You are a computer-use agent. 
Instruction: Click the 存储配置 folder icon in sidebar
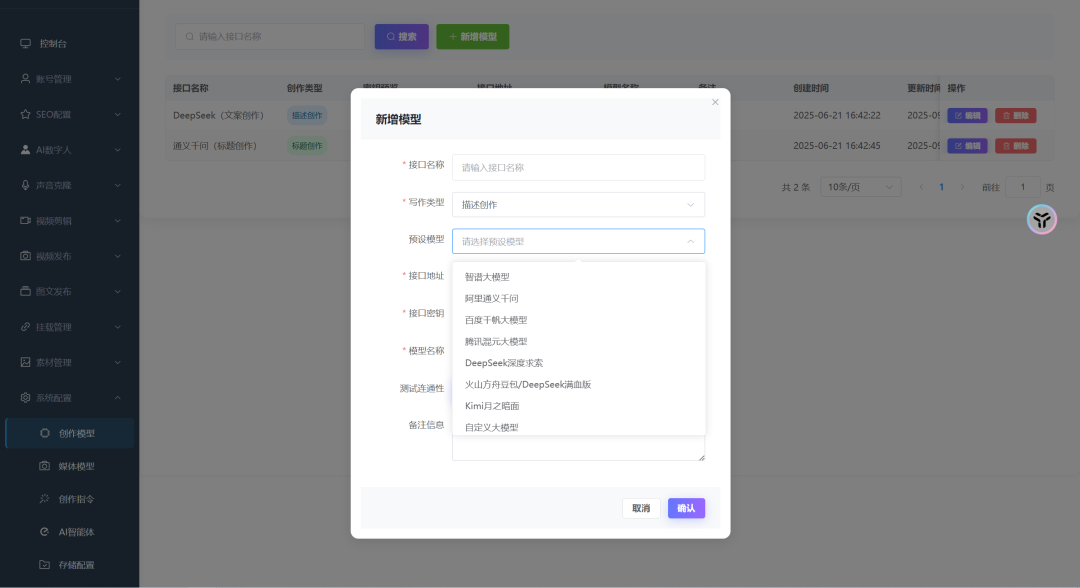pyautogui.click(x=44, y=565)
